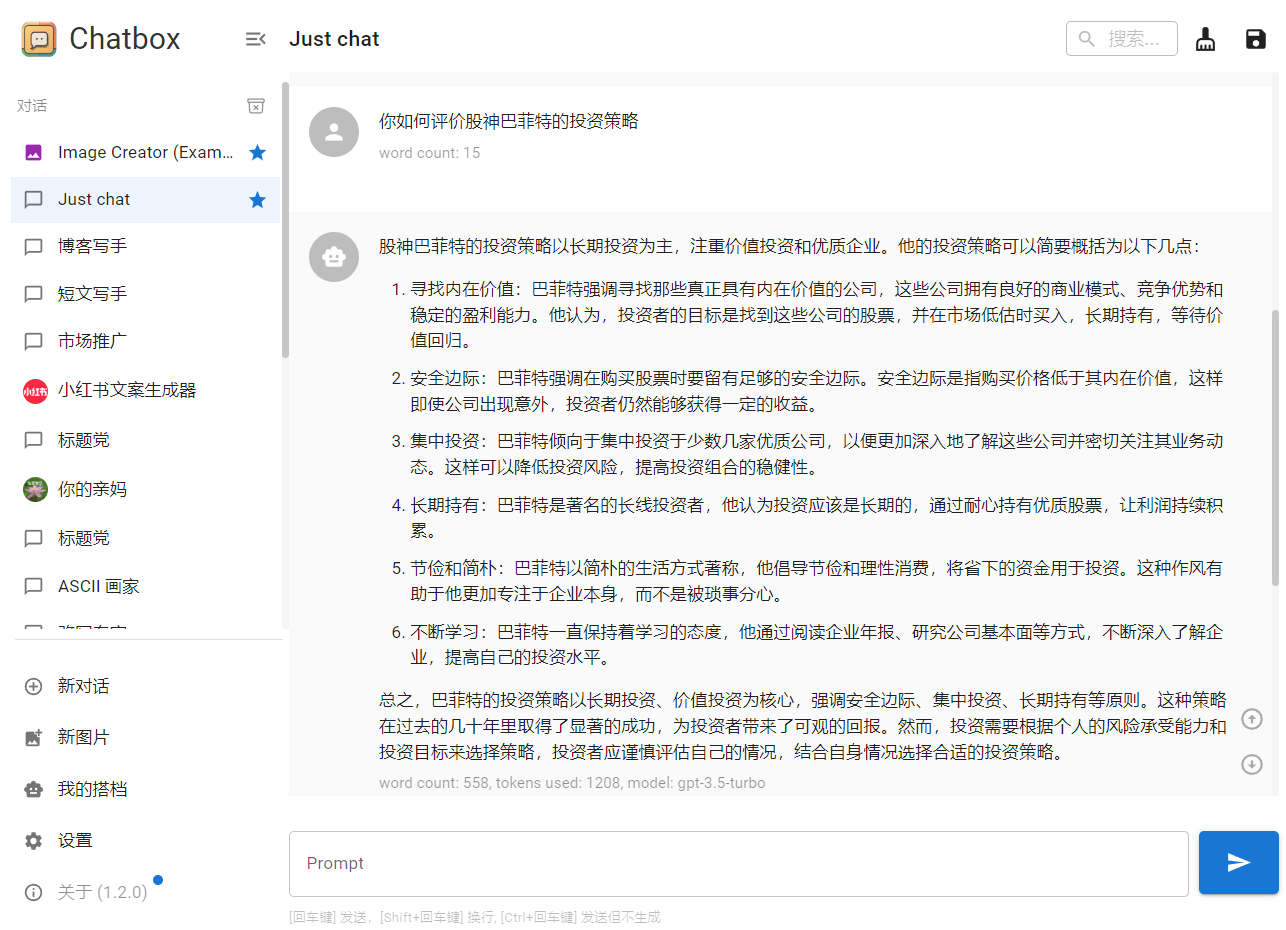Open the ASCII 画家 conversation
Screen dimensions: 1286x930
[98, 586]
